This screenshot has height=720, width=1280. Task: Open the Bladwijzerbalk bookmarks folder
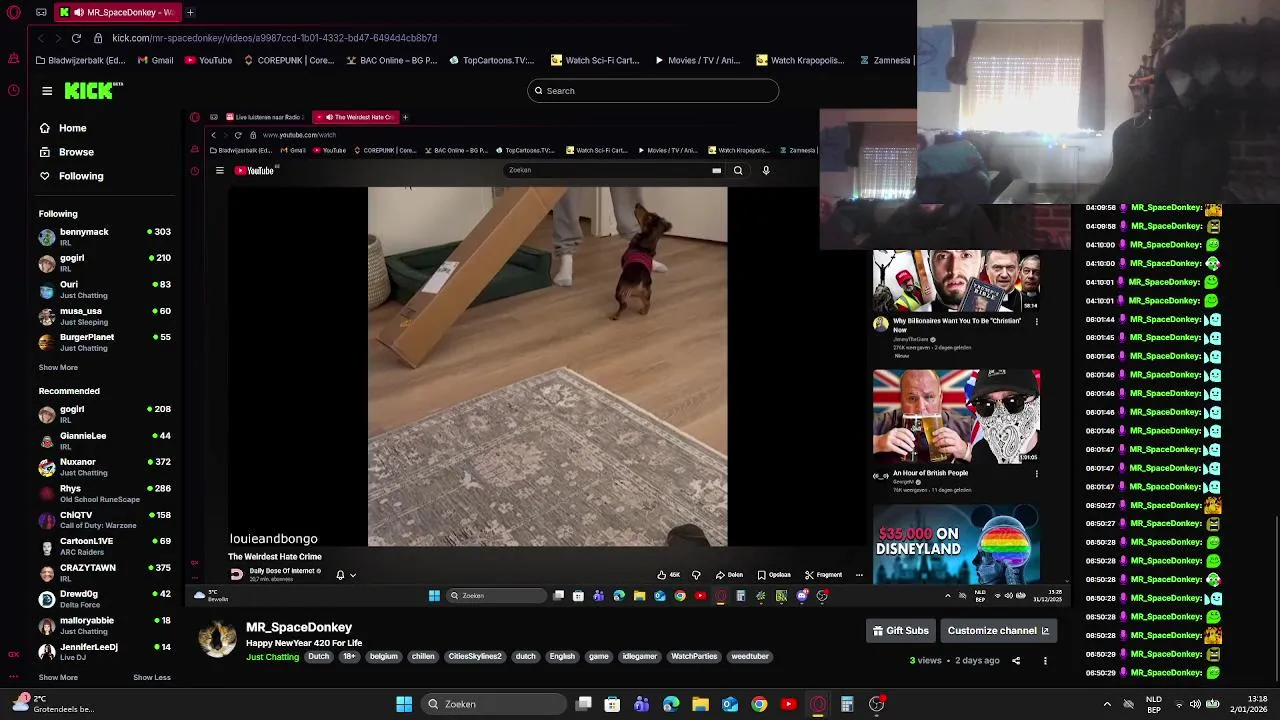tap(80, 60)
